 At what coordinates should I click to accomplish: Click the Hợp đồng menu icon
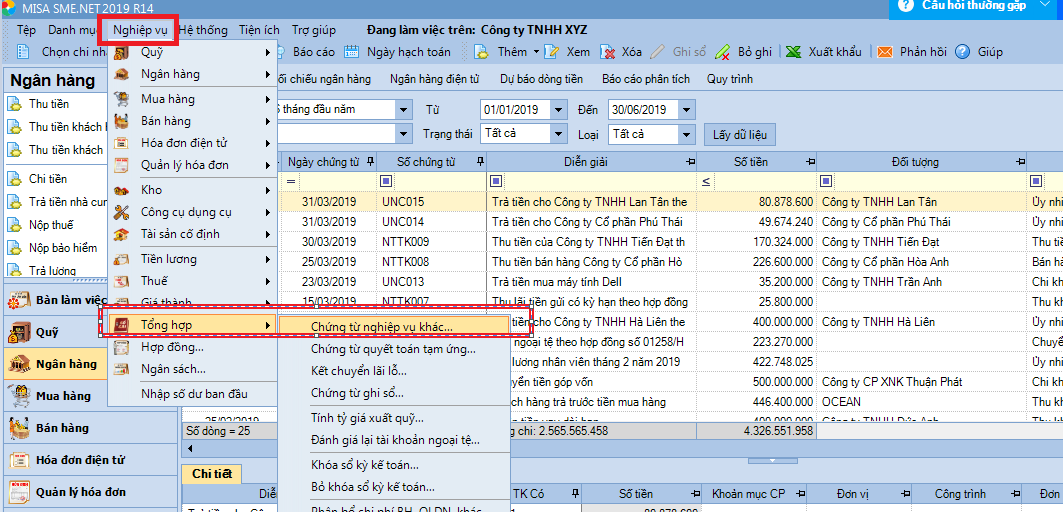coord(121,347)
